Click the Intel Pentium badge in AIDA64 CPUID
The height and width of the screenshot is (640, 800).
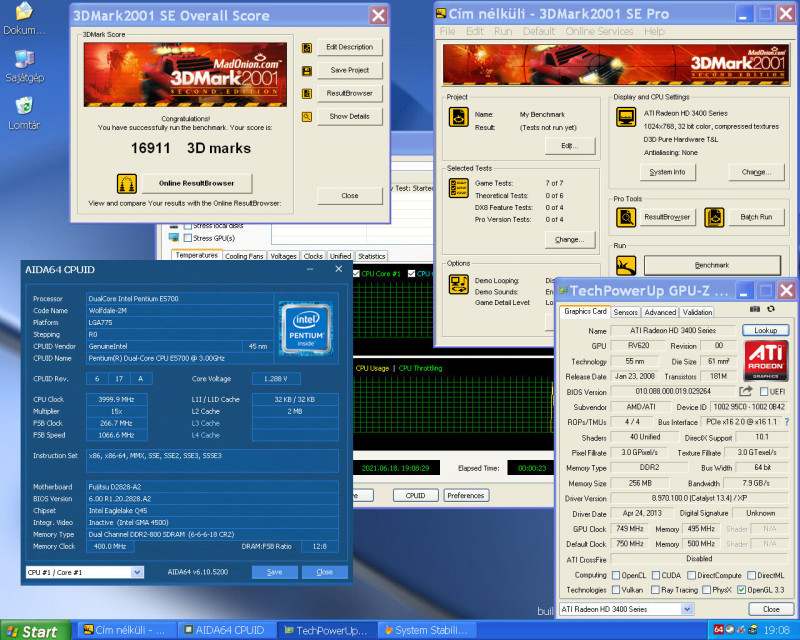306,328
